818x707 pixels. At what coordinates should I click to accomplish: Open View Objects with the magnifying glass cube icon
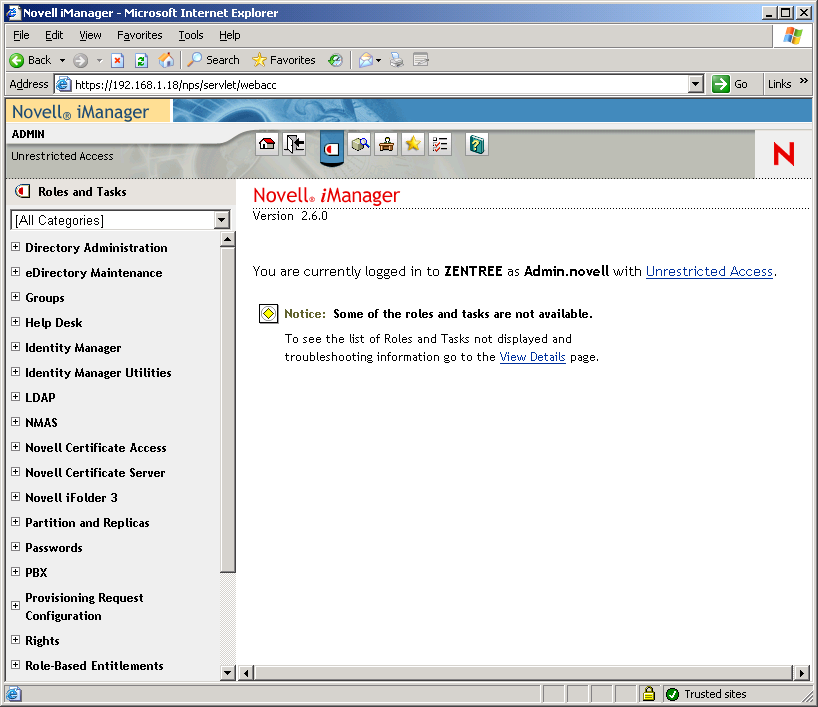(360, 144)
